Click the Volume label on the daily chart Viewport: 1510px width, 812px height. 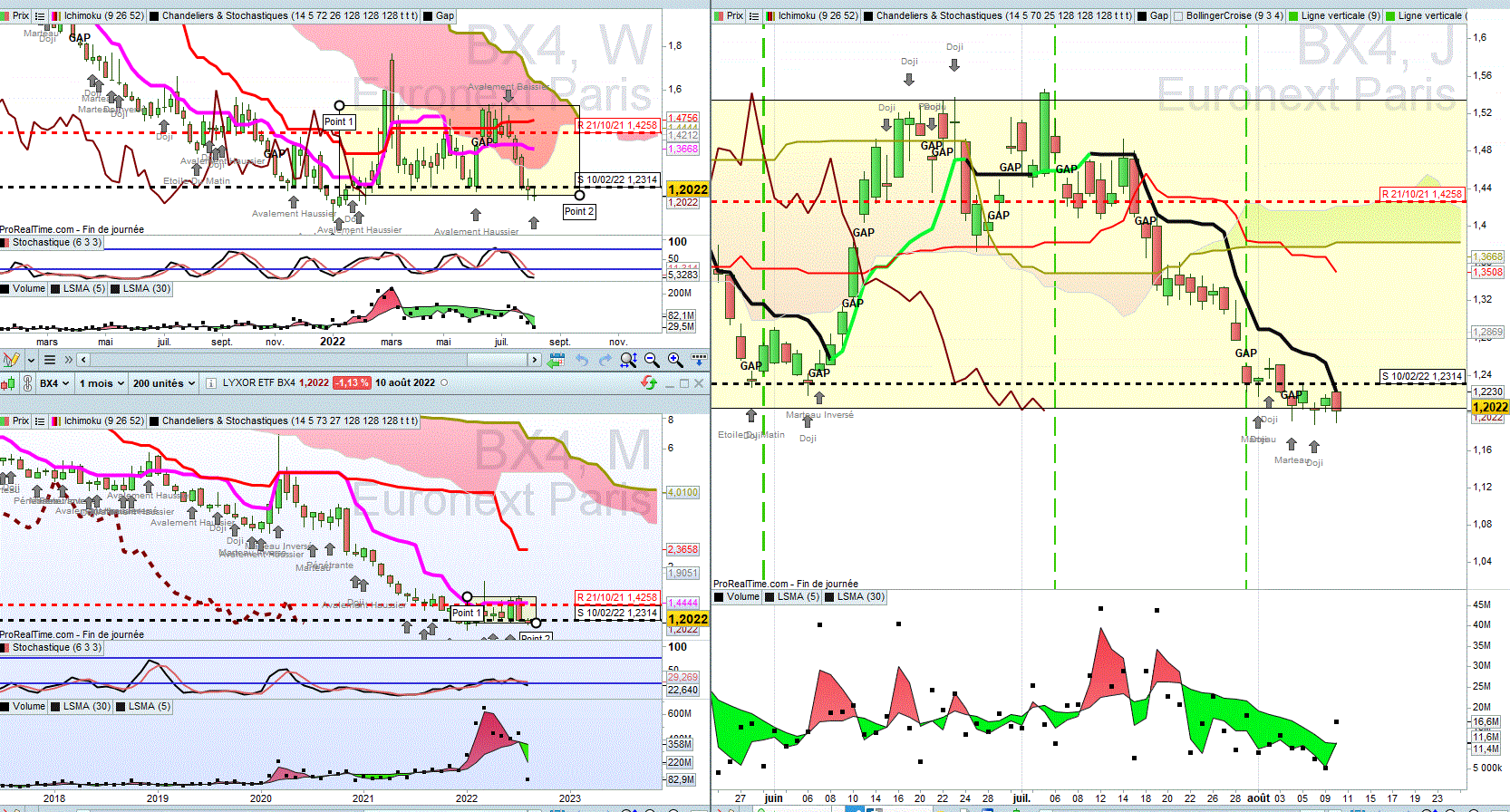click(743, 596)
